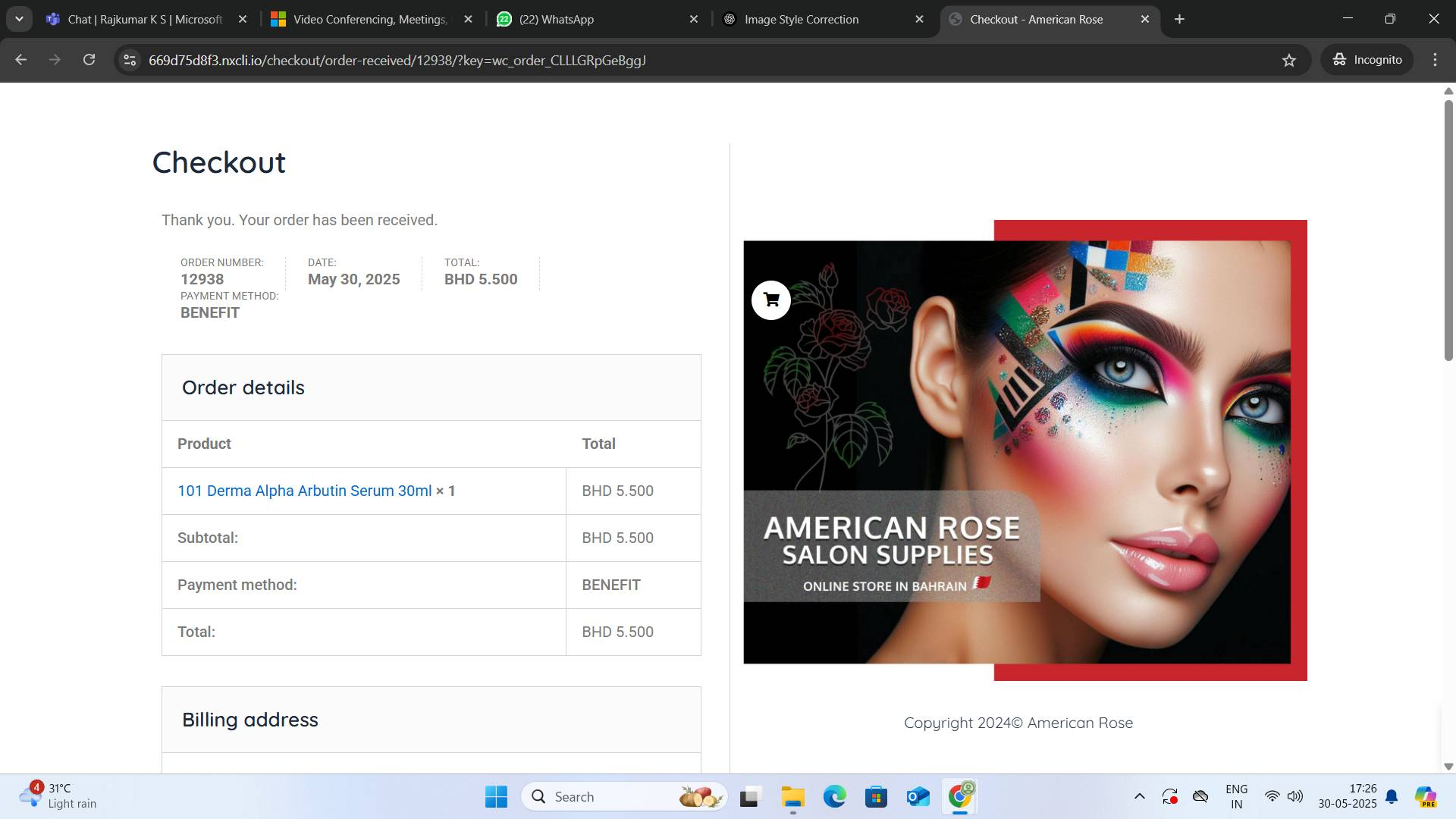Open the ENG IN language switcher
The height and width of the screenshot is (819, 1456).
point(1236,796)
